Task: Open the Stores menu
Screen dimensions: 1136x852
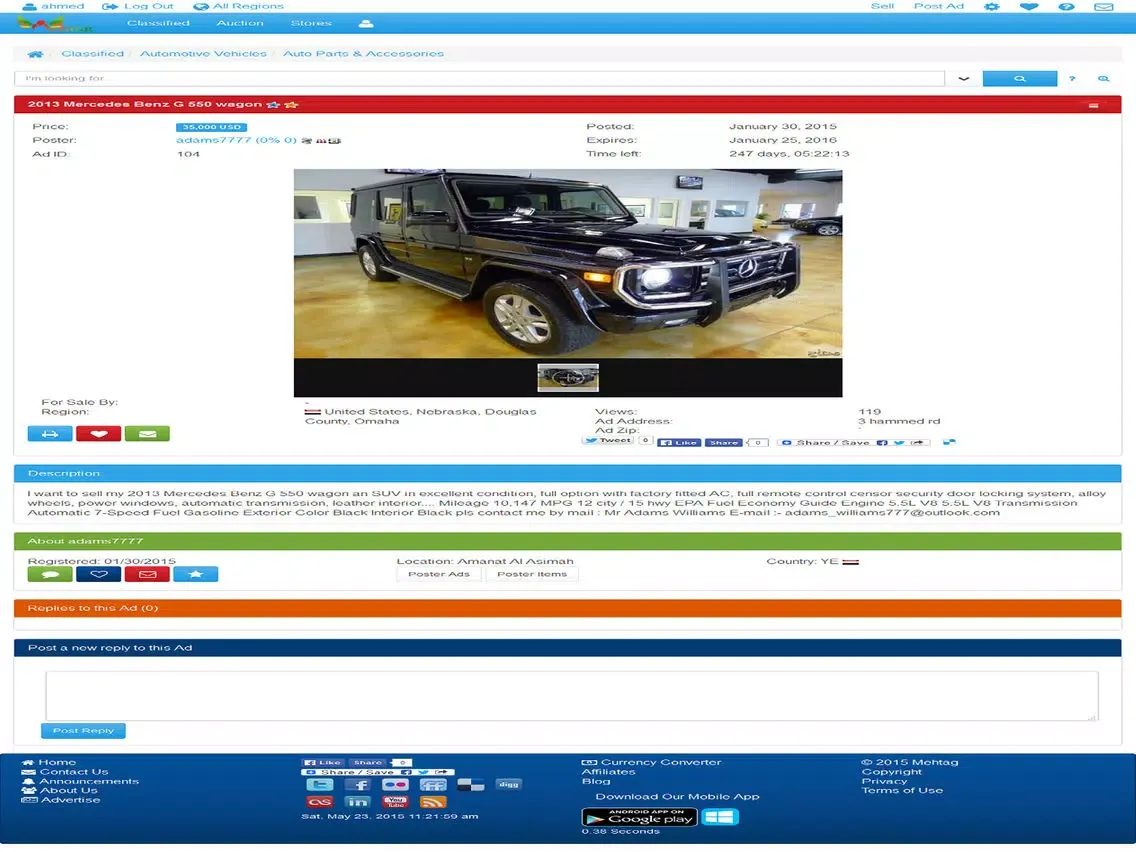Action: [x=311, y=23]
